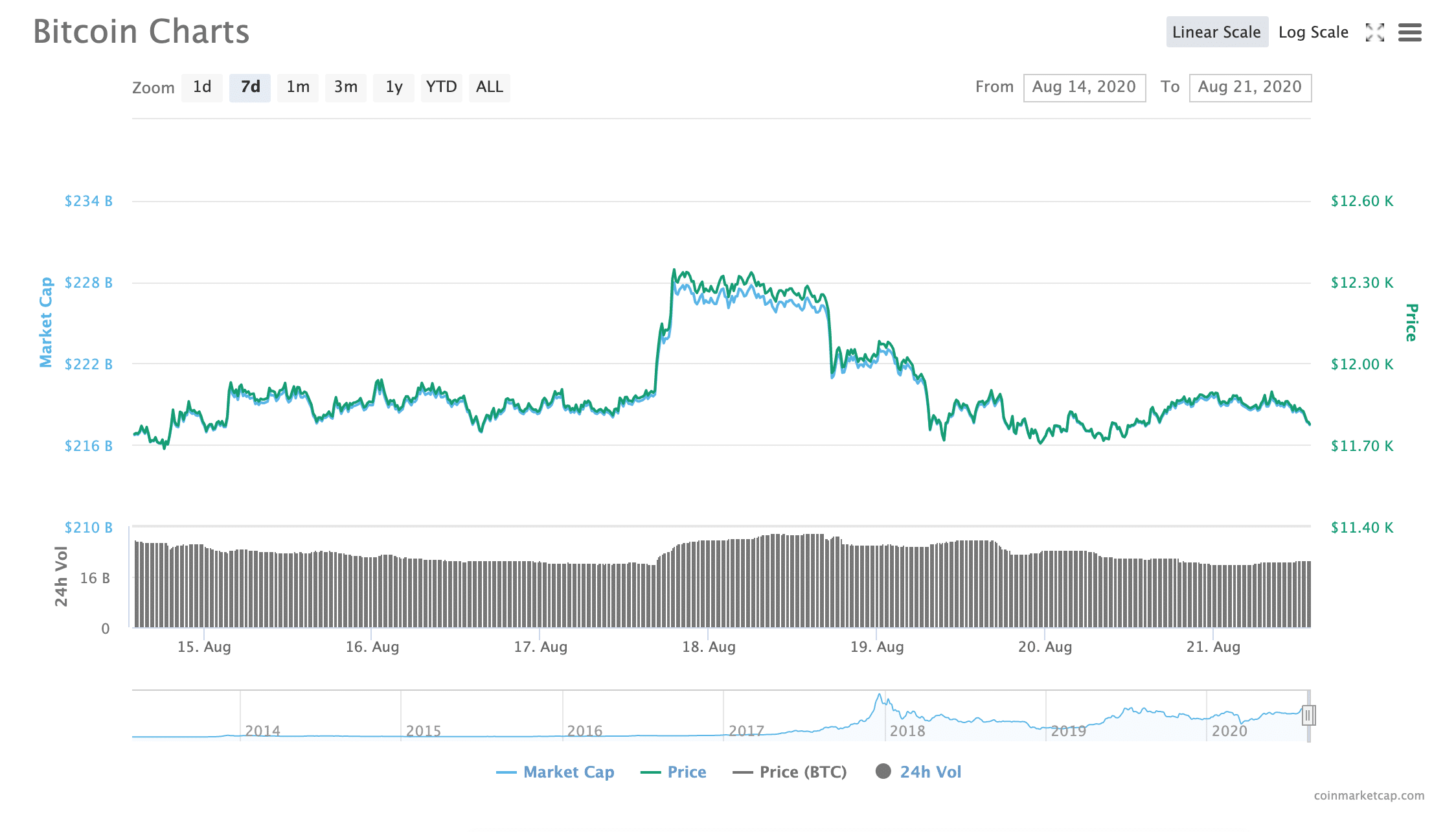This screenshot has width=1456, height=832.
Task: Select the 1d zoom range
Action: [x=202, y=87]
